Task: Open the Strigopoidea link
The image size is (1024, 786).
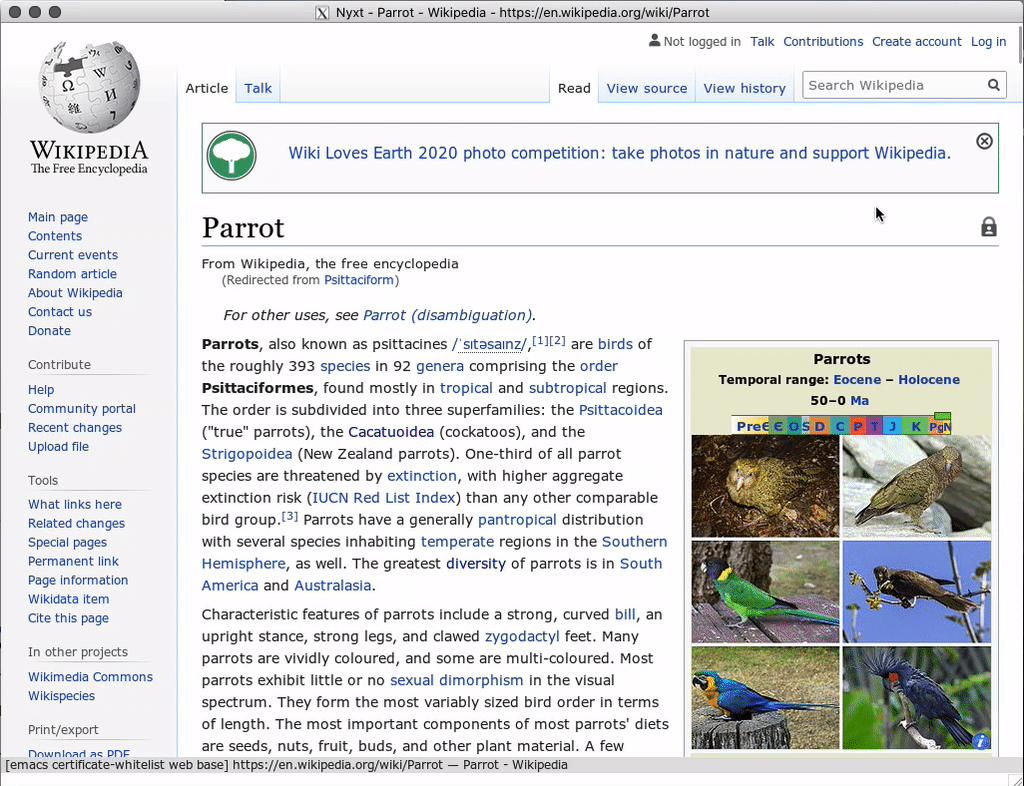Action: (x=247, y=454)
